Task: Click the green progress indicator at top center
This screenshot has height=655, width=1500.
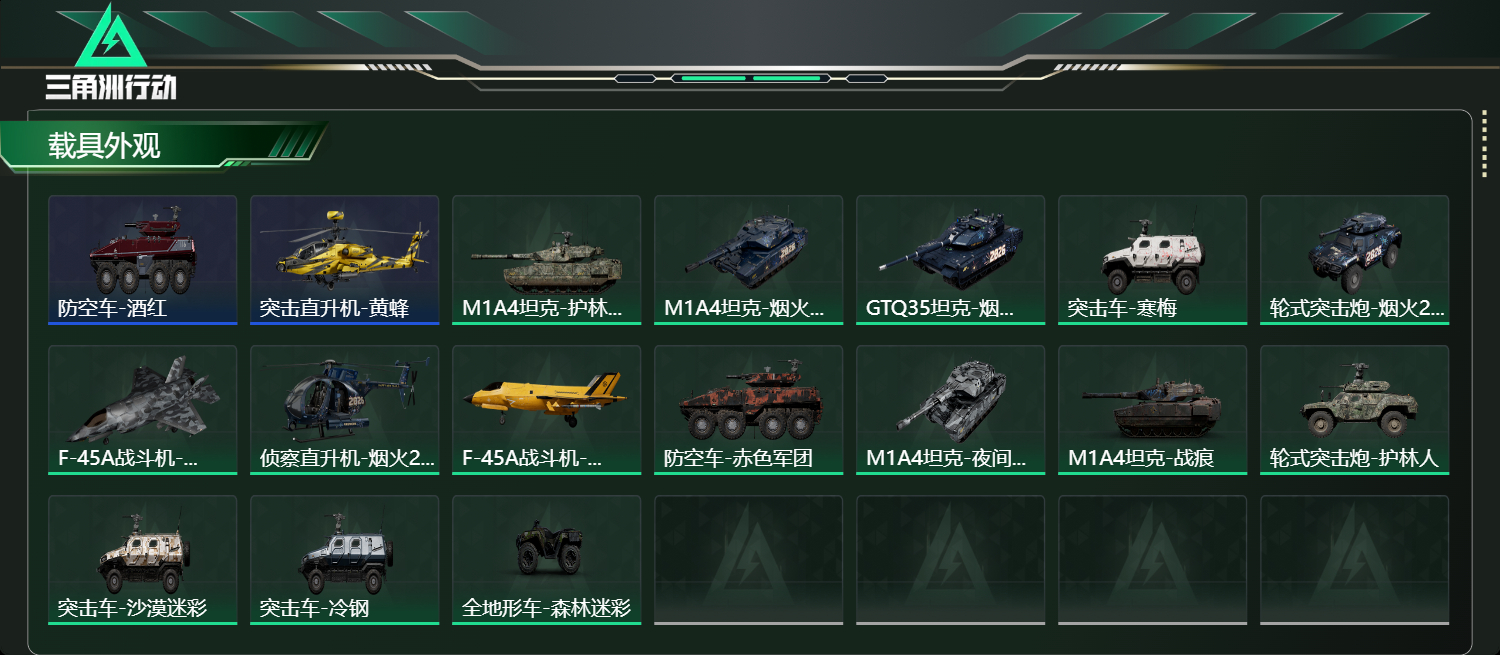Action: tap(751, 78)
